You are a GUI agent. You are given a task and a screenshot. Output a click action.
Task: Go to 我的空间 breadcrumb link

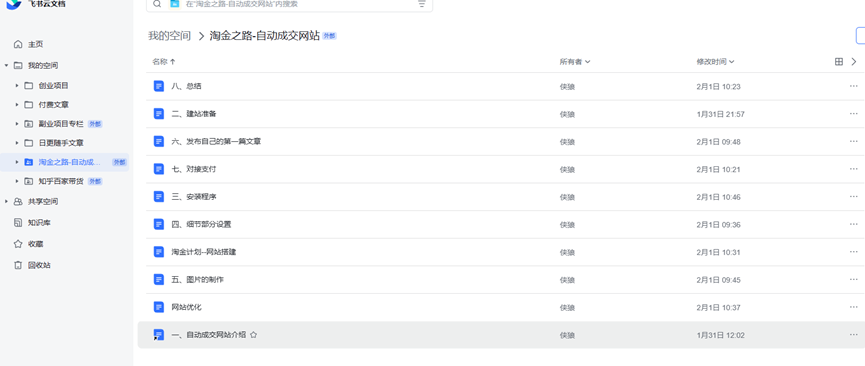169,36
